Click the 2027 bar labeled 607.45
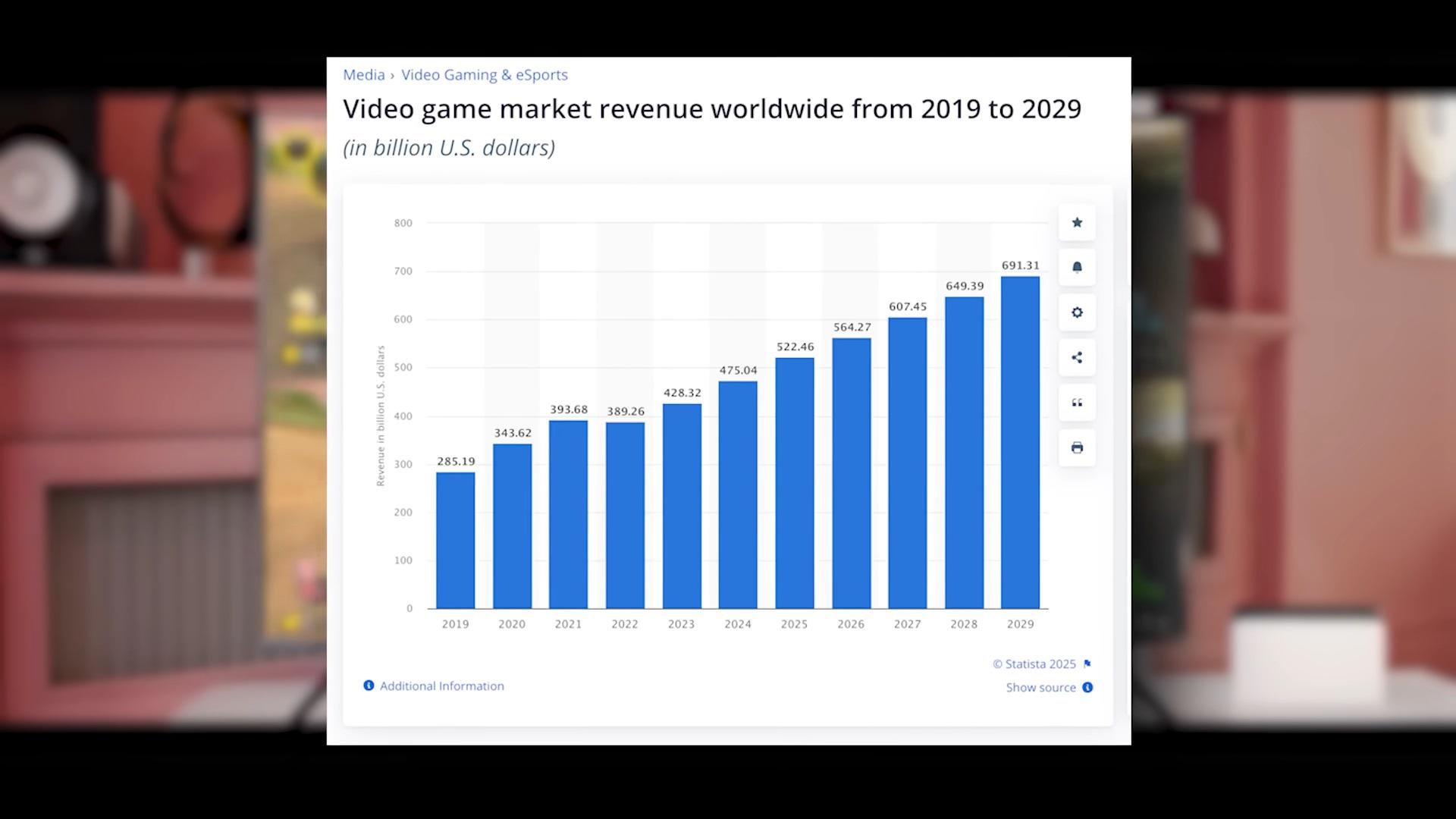 (908, 463)
